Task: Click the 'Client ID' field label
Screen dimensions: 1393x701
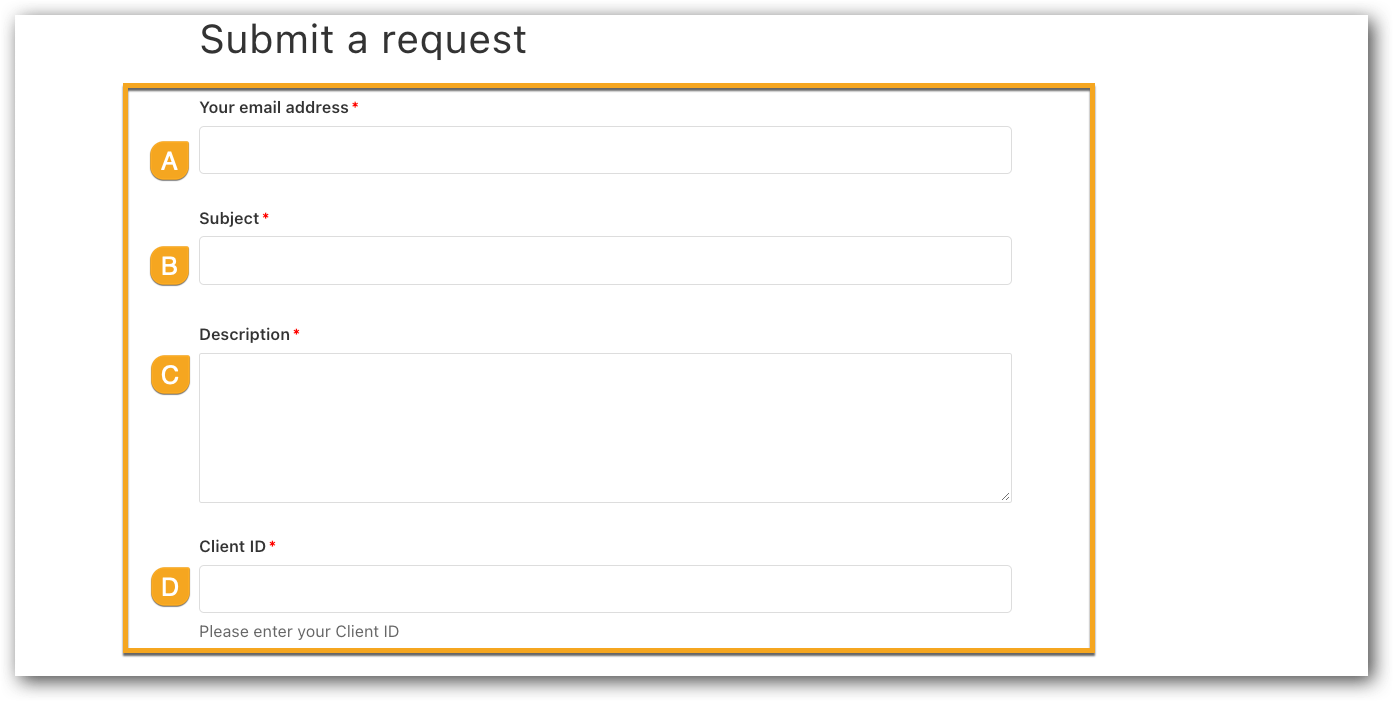Action: pos(232,546)
